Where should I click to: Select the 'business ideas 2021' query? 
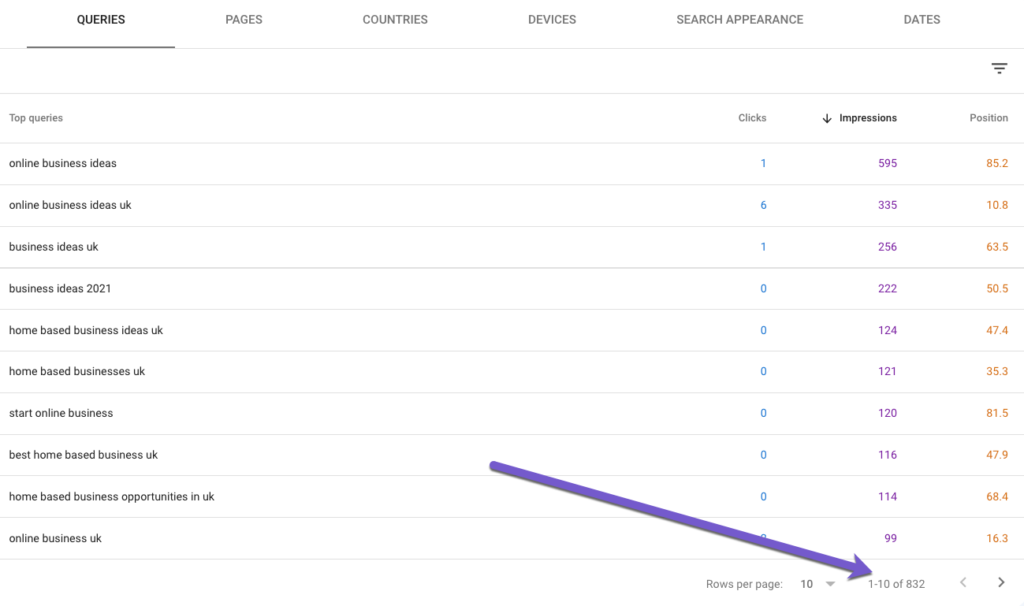[x=60, y=289]
